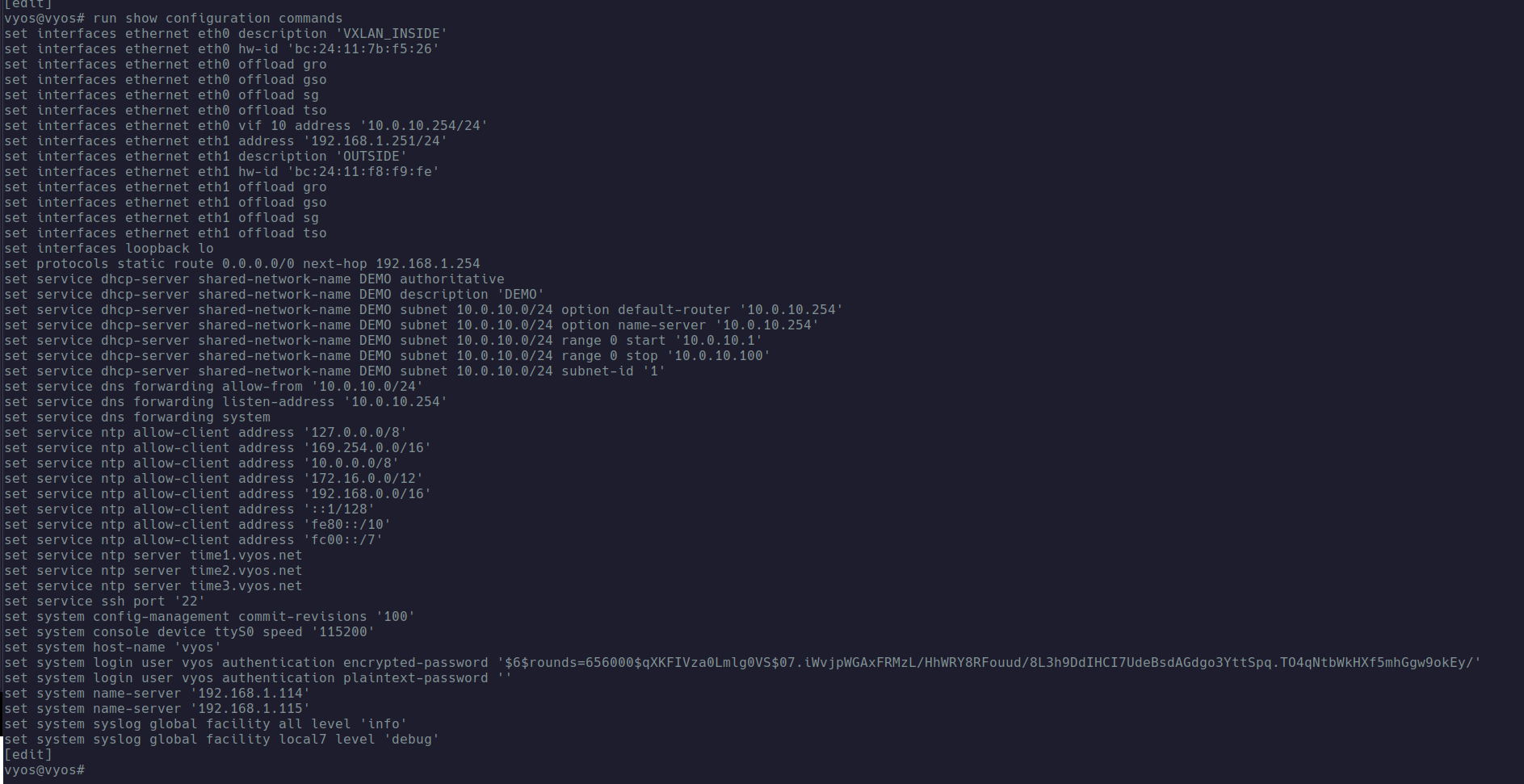Viewport: 1524px width, 784px height.
Task: Click the final vyos@vyos# command prompt
Action: [44, 770]
